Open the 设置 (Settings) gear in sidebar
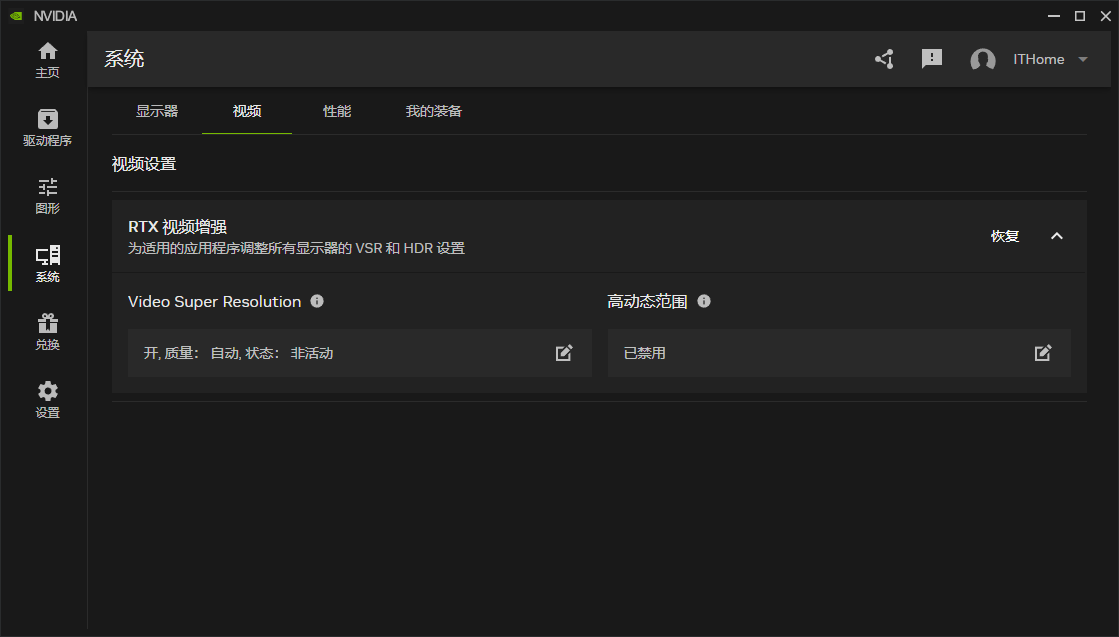Image resolution: width=1119 pixels, height=637 pixels. [x=47, y=399]
